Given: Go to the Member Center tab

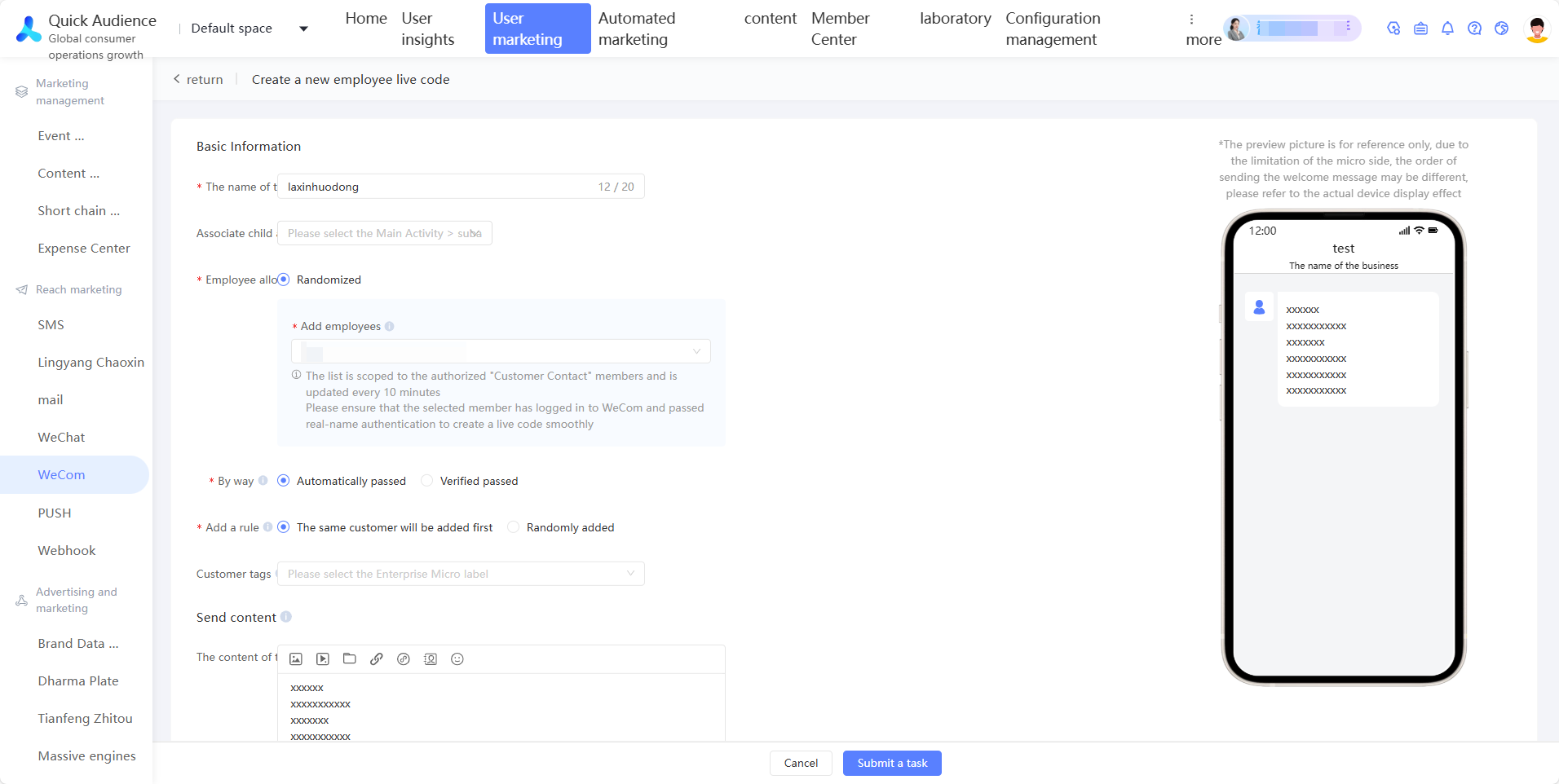Looking at the screenshot, I should tap(840, 29).
